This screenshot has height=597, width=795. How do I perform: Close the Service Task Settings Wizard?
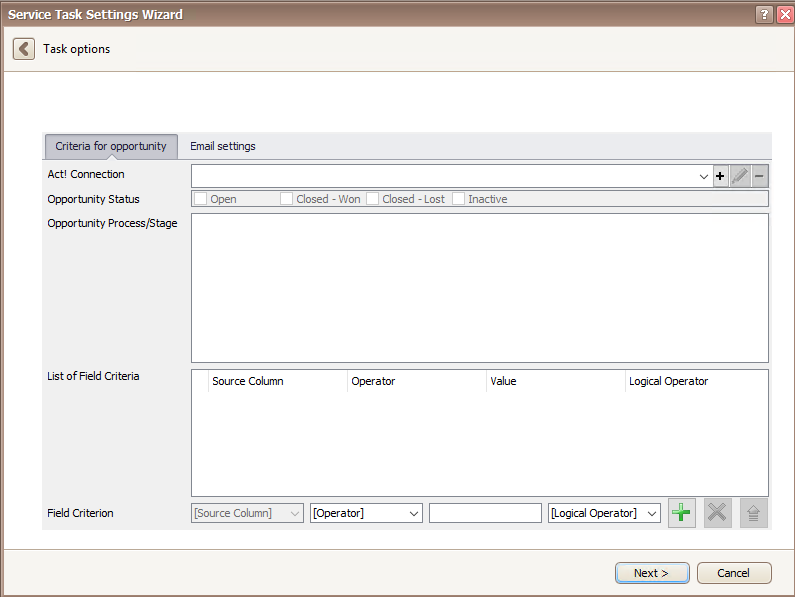click(x=785, y=15)
